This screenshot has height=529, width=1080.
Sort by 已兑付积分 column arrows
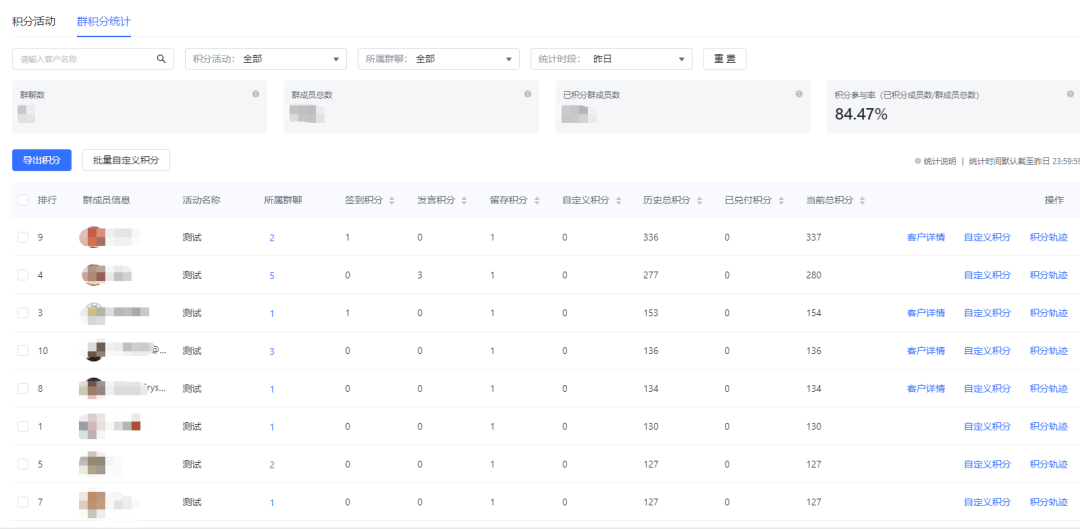tap(781, 200)
